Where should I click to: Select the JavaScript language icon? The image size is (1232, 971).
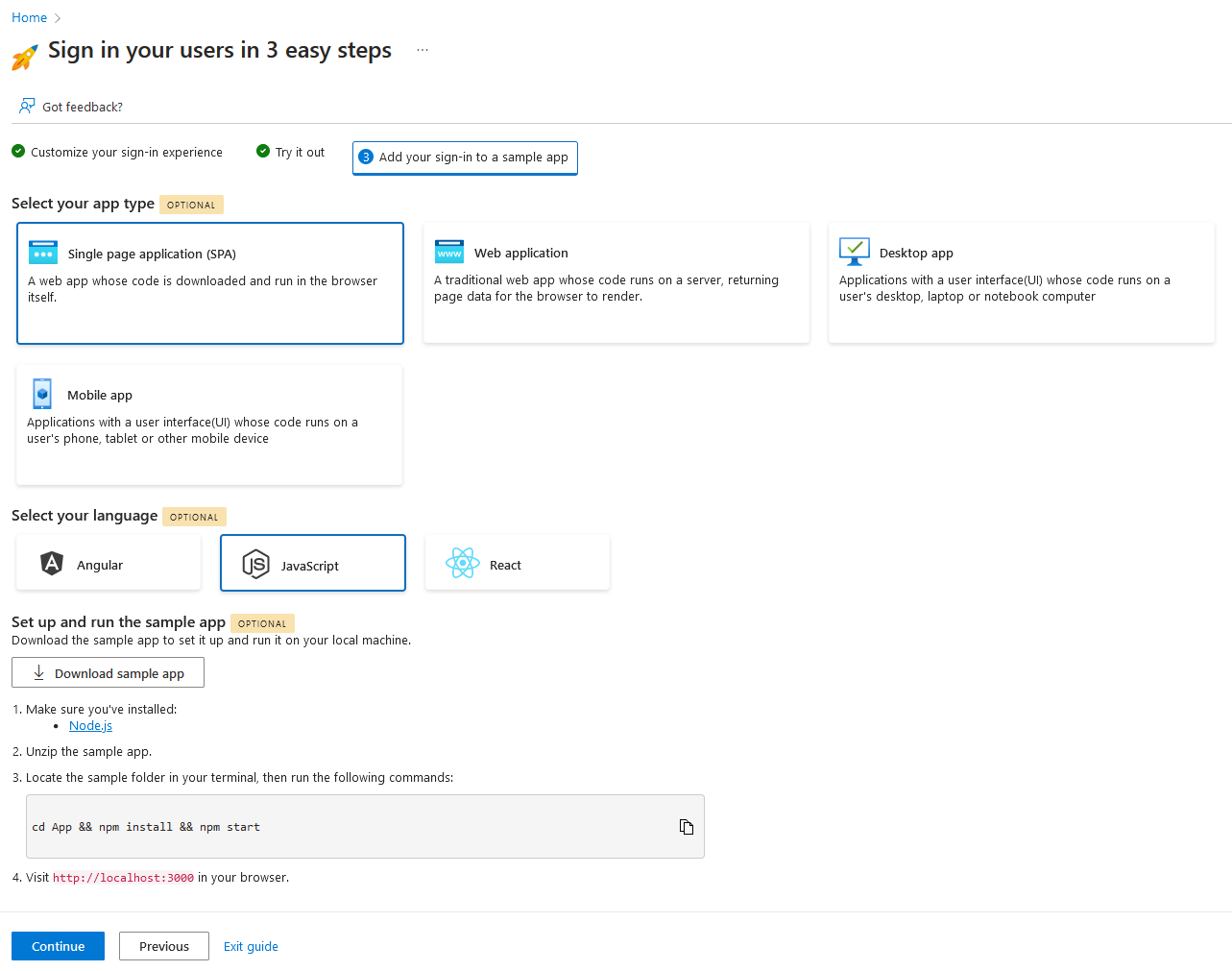coord(255,564)
